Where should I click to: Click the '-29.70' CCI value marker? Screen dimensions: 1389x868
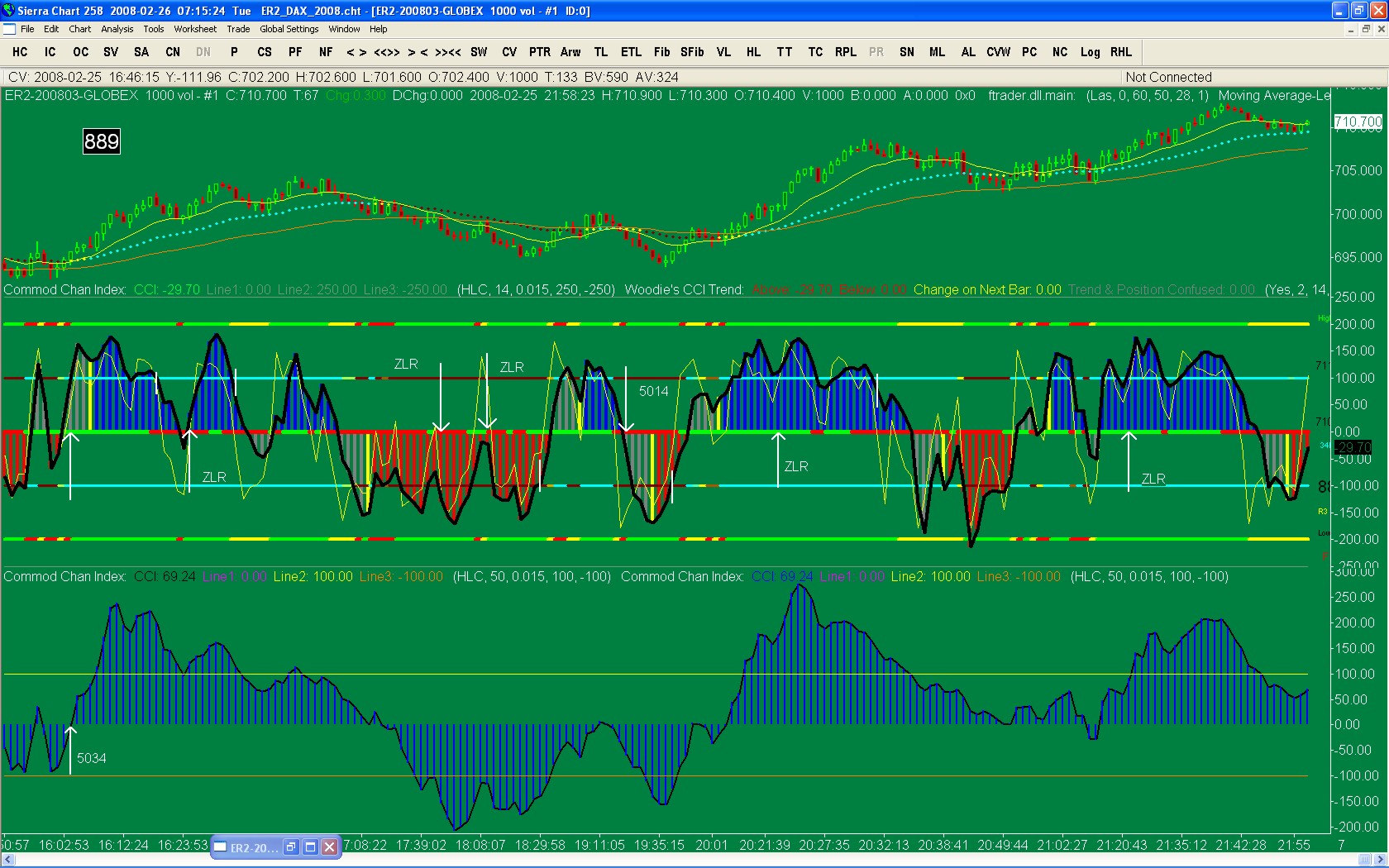(x=1353, y=447)
